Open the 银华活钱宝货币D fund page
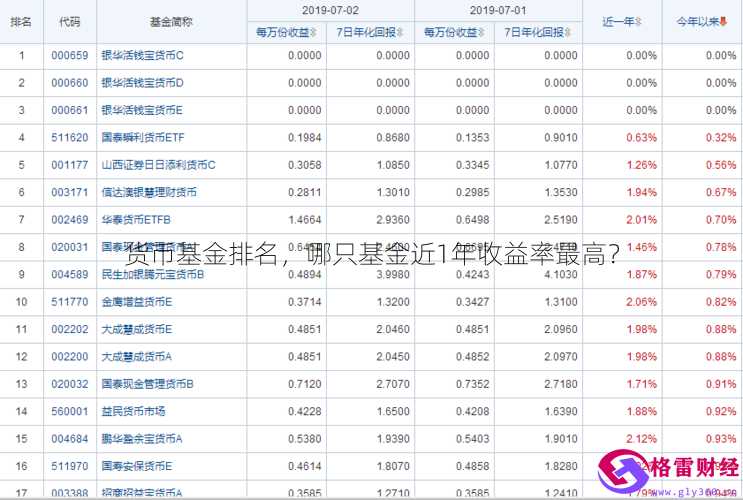This screenshot has width=743, height=500. 142,83
